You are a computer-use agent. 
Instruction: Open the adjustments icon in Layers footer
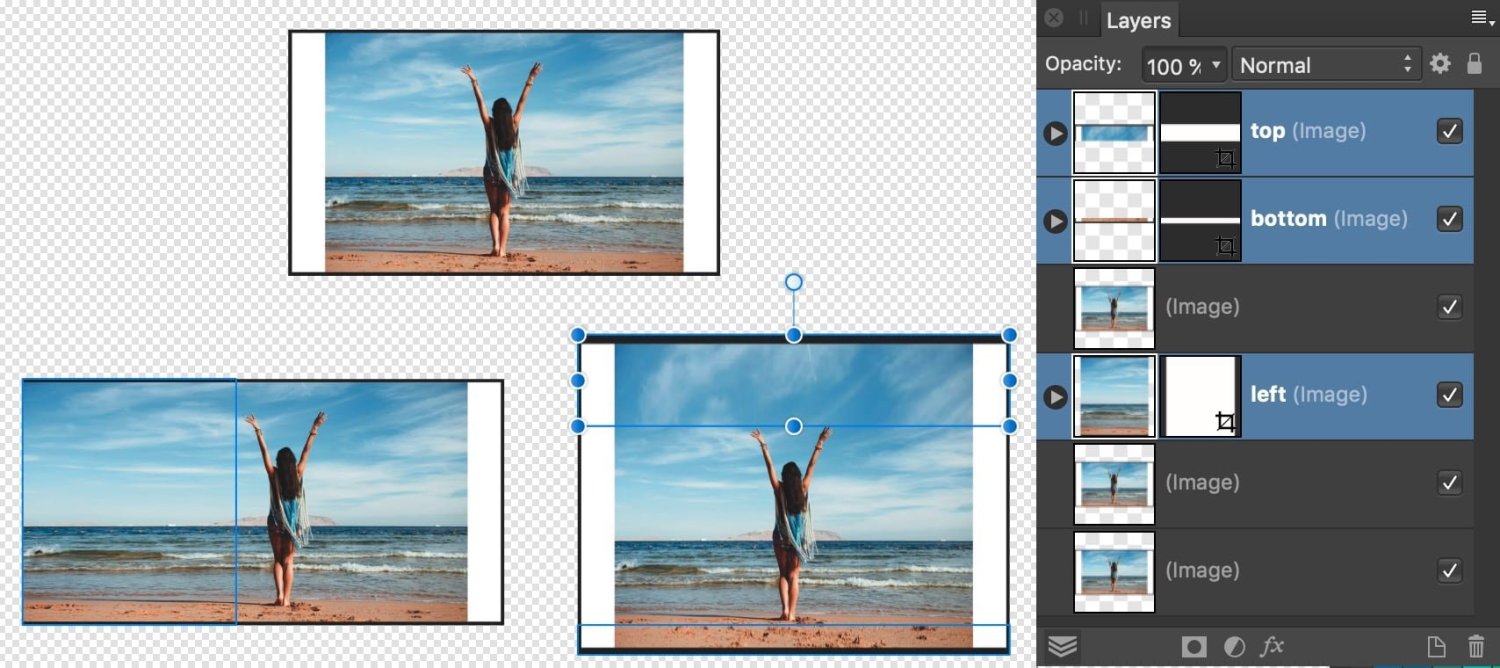1232,646
